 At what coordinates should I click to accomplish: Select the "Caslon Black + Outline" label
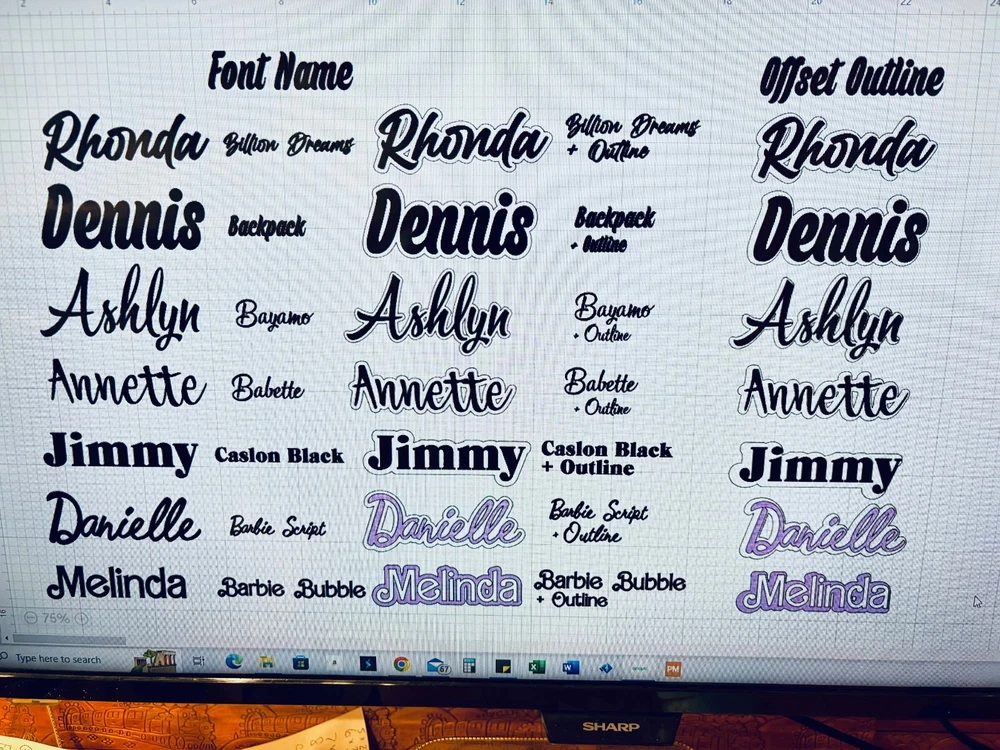[x=606, y=458]
